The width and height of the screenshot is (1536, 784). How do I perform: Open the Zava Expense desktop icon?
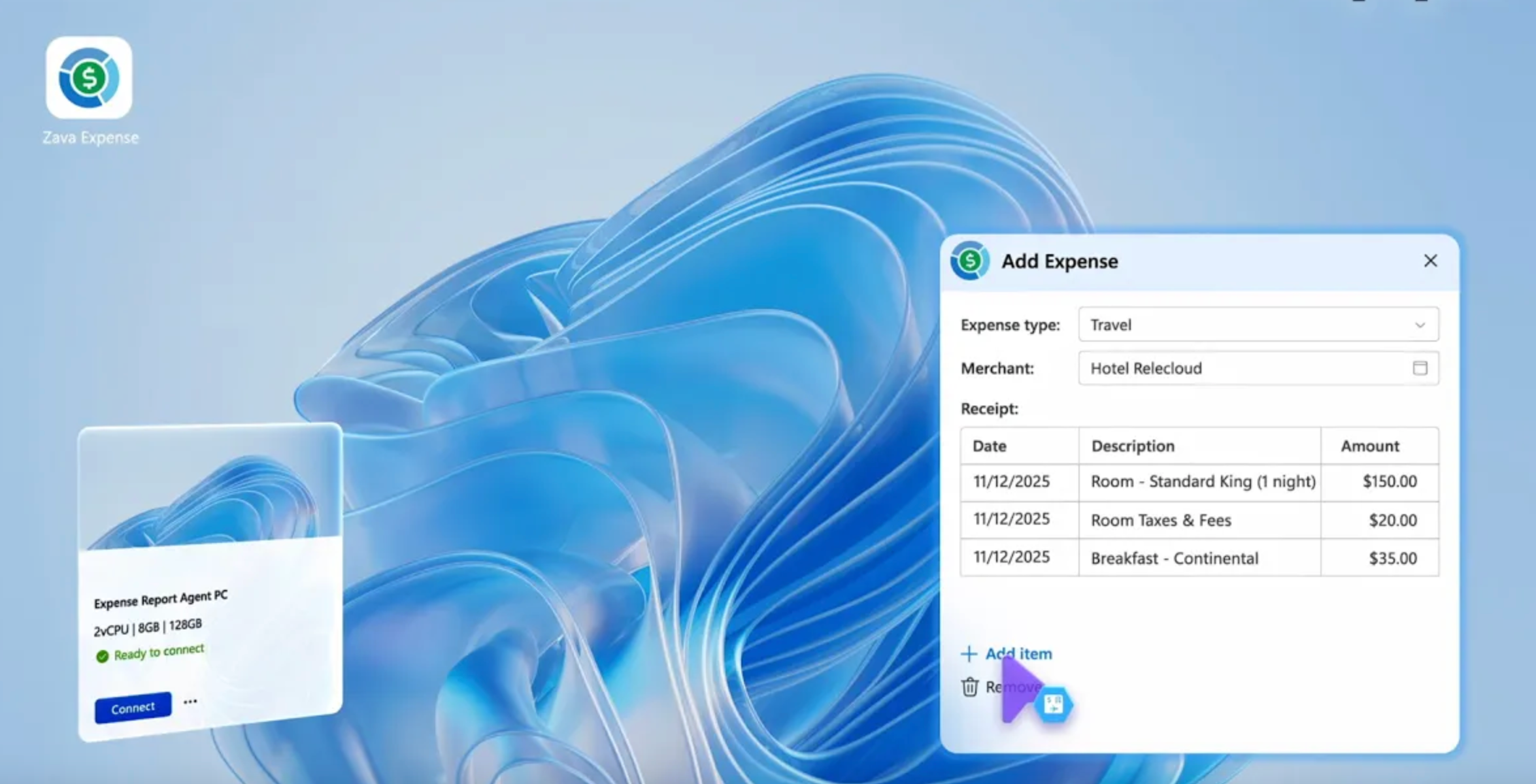click(x=89, y=78)
